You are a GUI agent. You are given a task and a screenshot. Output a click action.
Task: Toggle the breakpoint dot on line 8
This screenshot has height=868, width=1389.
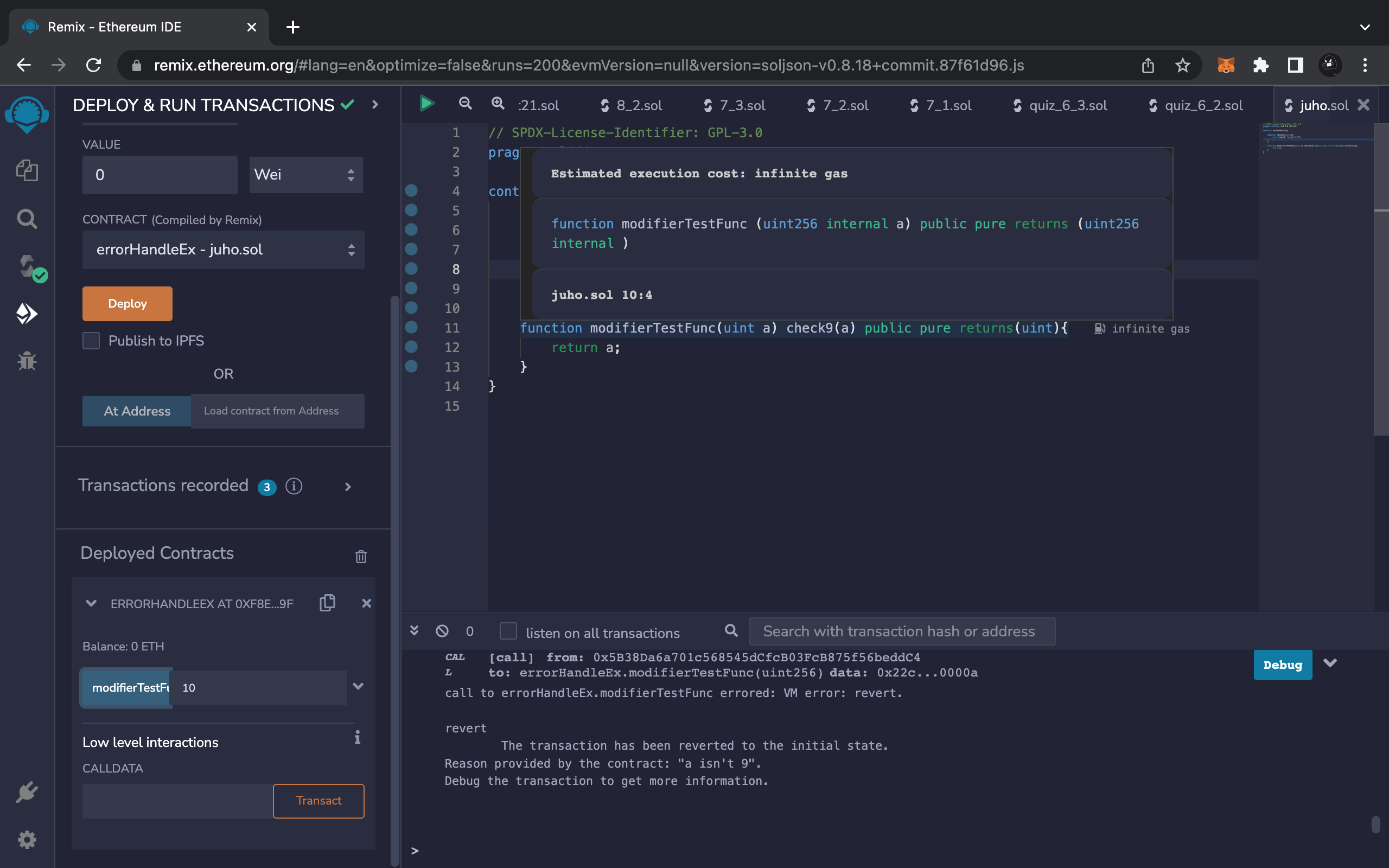tap(411, 269)
